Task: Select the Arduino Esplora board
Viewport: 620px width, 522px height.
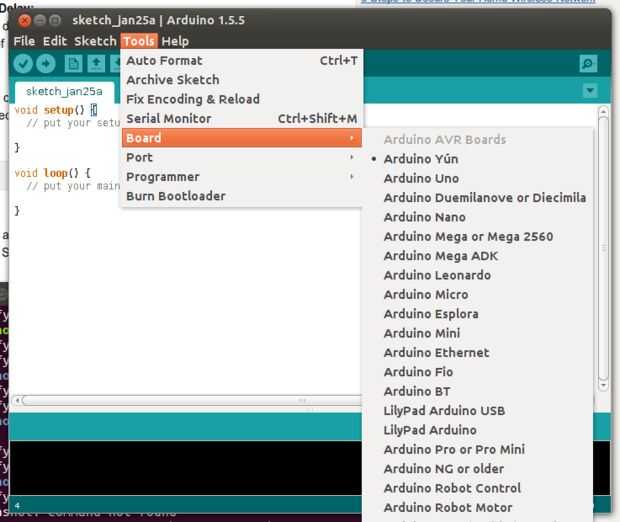Action: tap(478, 314)
